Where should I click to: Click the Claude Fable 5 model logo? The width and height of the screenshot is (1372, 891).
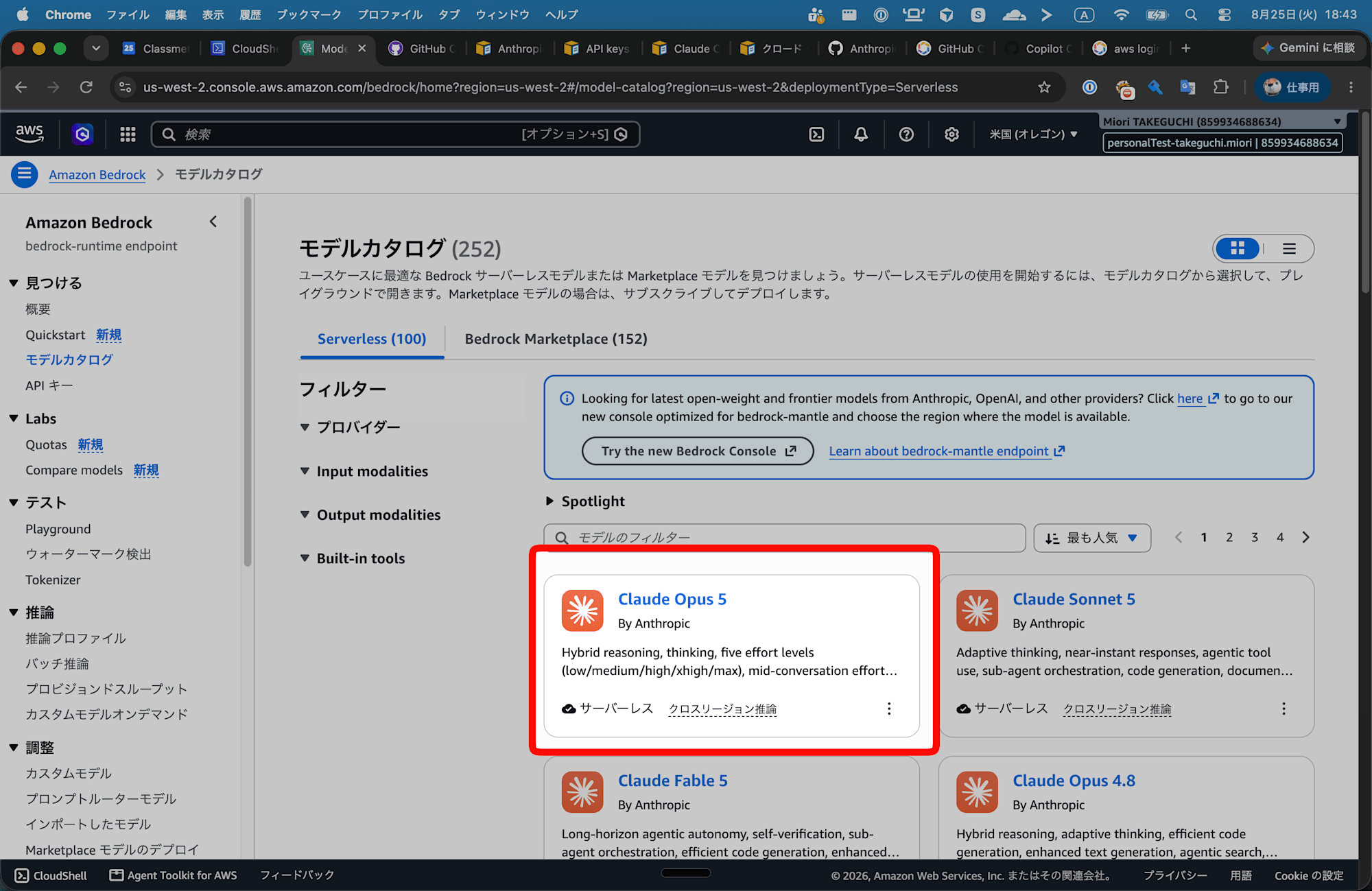(582, 792)
